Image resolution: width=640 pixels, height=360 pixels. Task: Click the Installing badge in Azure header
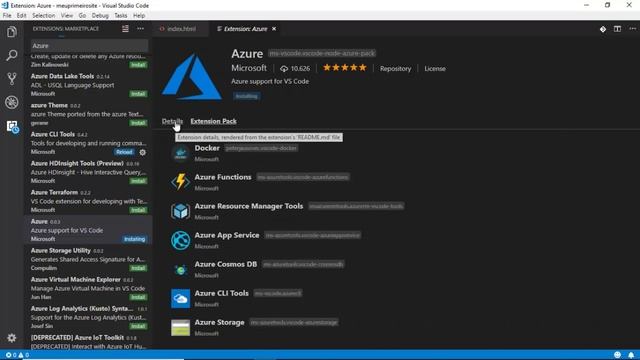click(x=247, y=96)
